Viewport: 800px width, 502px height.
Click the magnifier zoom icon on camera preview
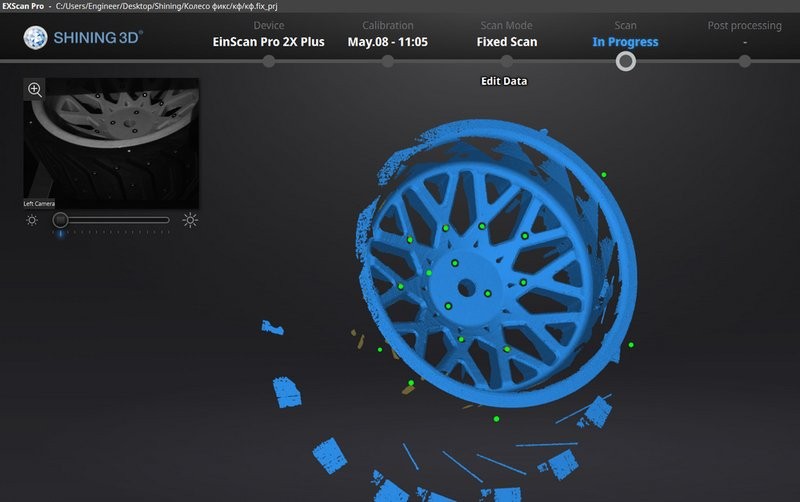point(35,89)
